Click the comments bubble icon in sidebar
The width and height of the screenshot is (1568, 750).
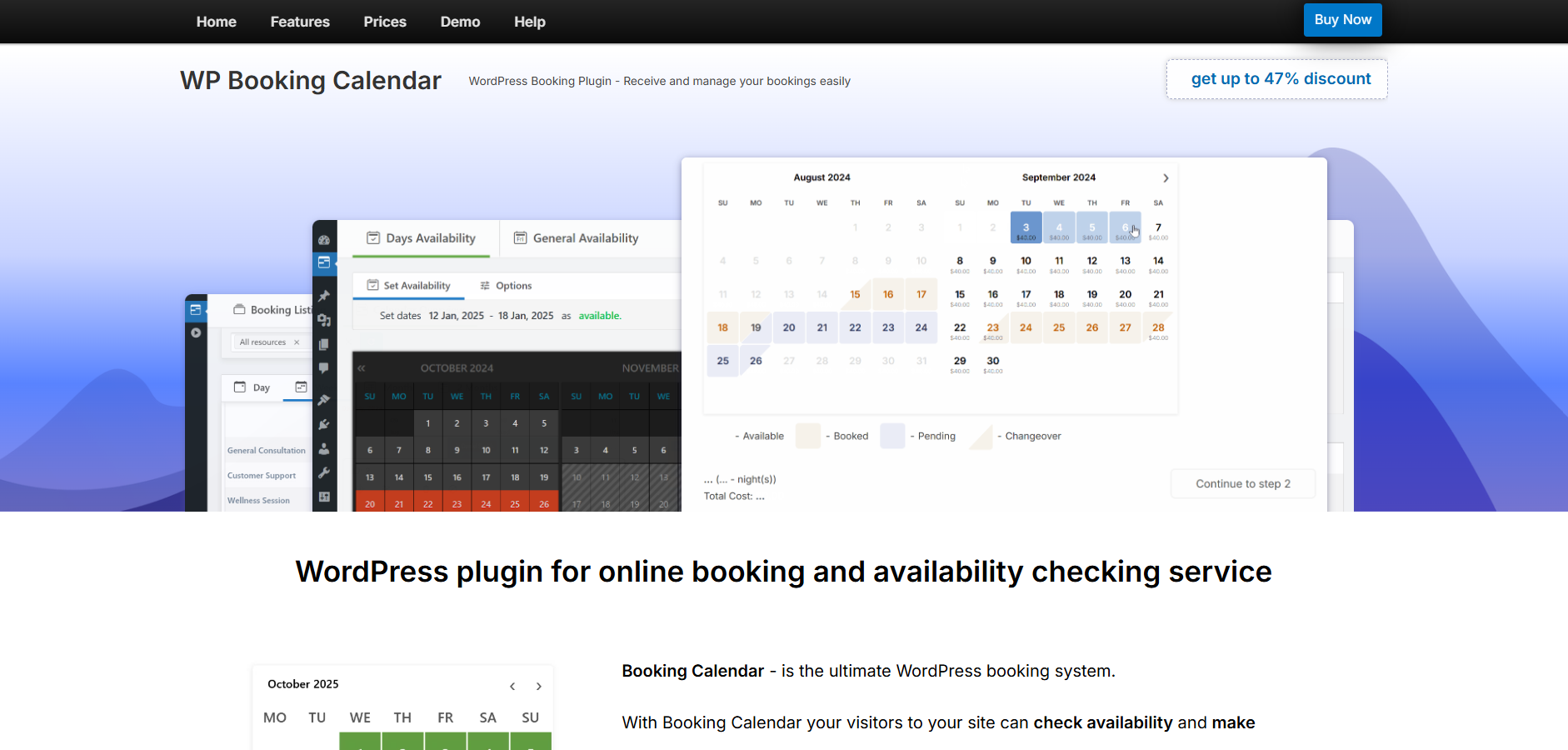click(x=324, y=367)
